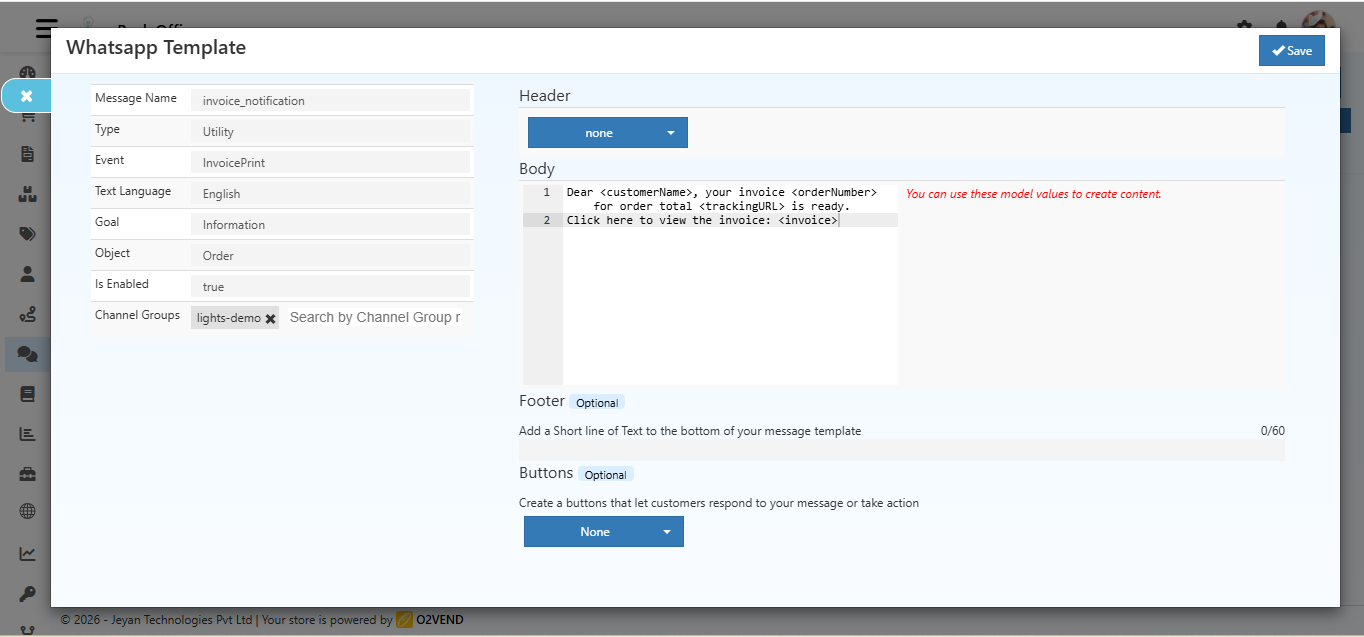Click line 2 of the Body editor
Image resolution: width=1364 pixels, height=637 pixels.
click(x=730, y=220)
